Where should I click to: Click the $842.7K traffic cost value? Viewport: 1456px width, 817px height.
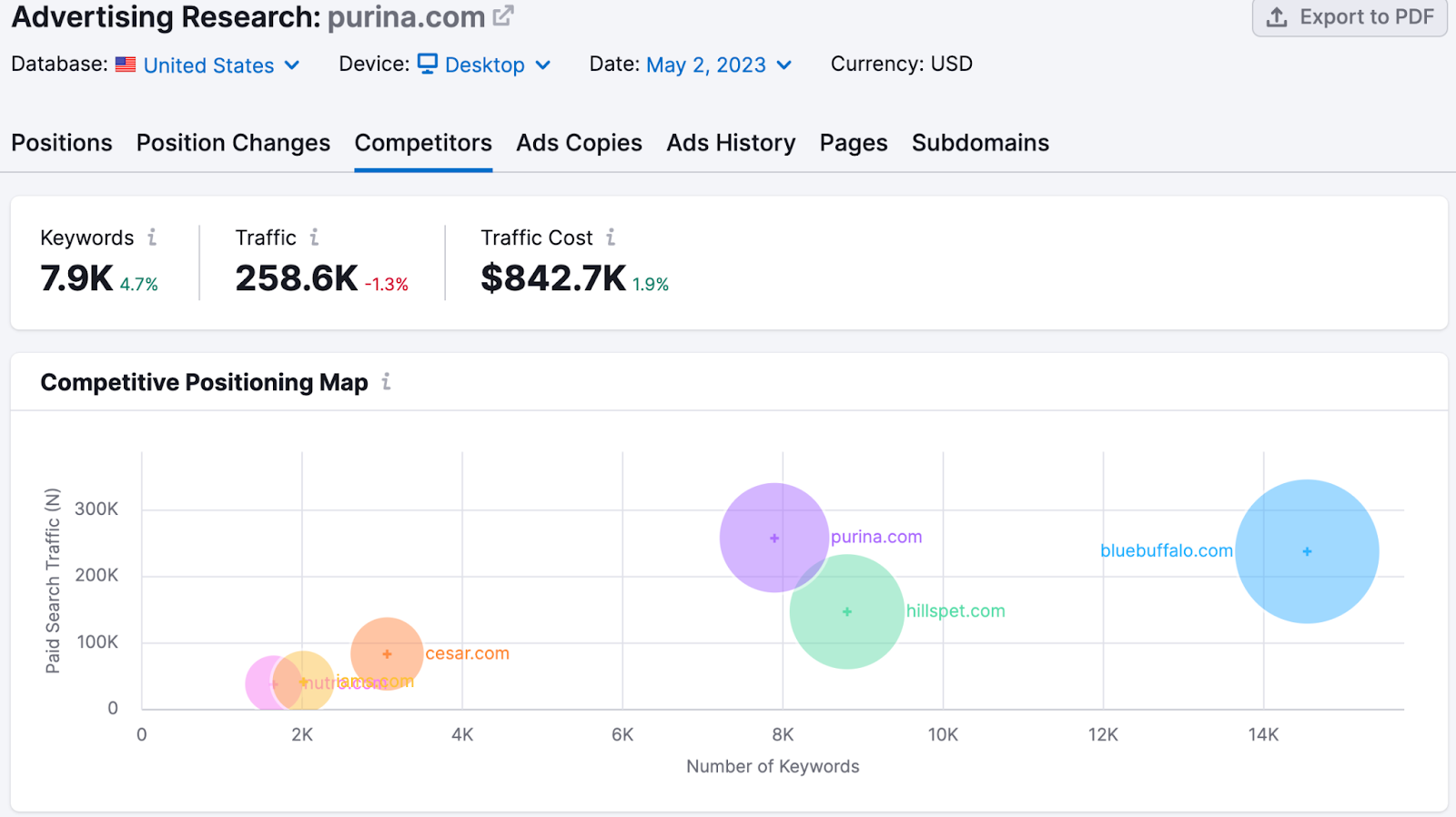point(553,278)
